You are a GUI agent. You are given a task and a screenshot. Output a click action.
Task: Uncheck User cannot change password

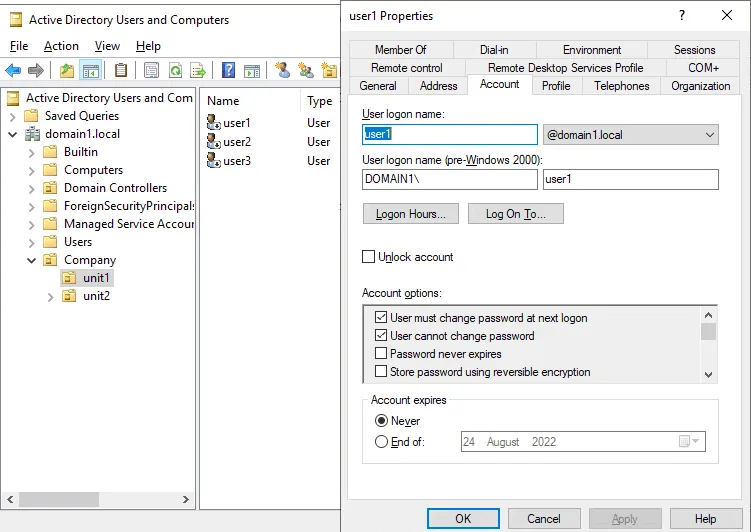pos(381,336)
